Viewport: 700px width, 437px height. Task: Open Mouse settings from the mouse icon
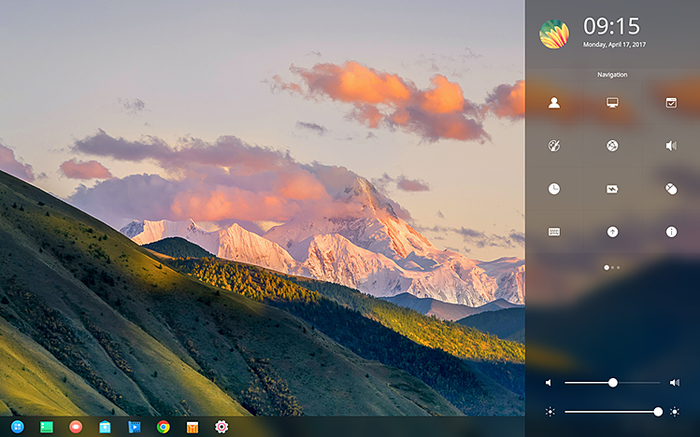tap(671, 189)
